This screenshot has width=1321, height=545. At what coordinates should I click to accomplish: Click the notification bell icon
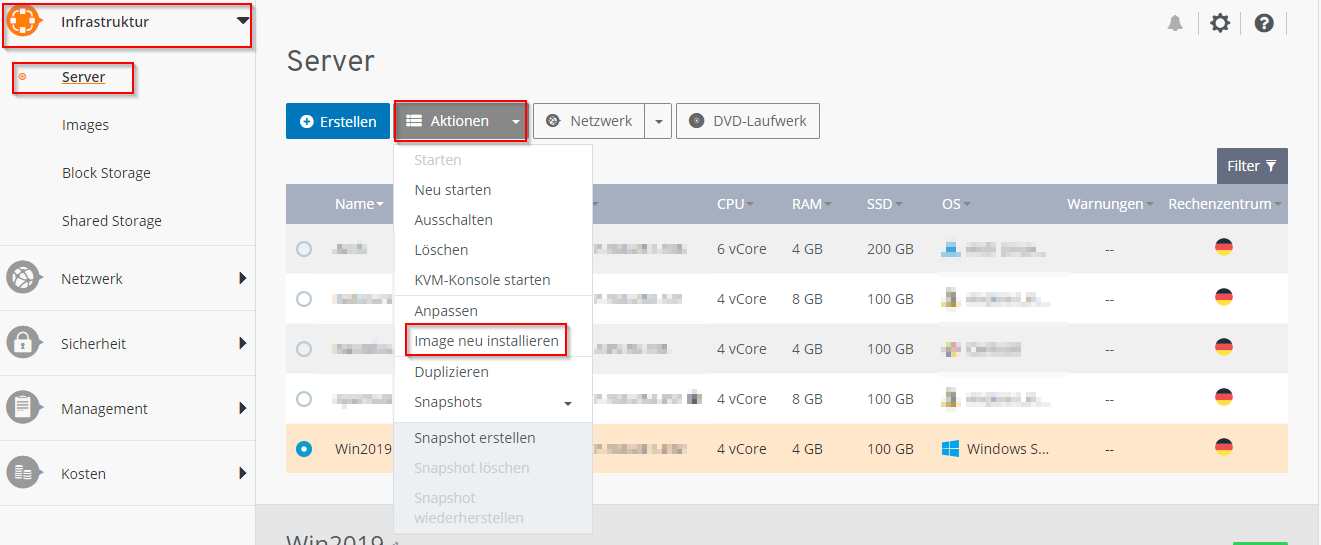point(1175,23)
